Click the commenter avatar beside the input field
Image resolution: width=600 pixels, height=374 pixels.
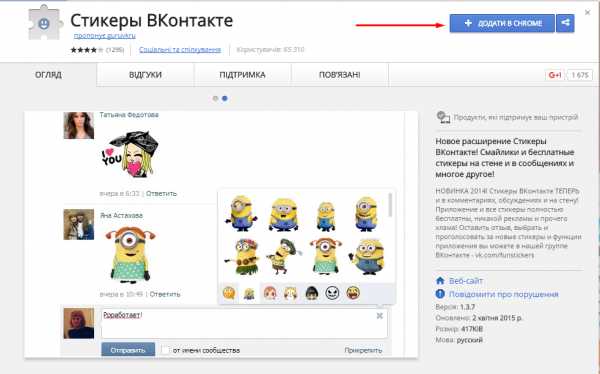pyautogui.click(x=79, y=323)
